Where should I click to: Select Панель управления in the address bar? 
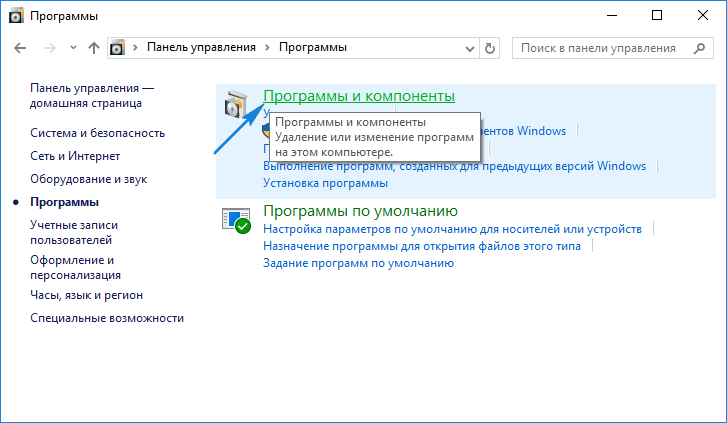[201, 47]
